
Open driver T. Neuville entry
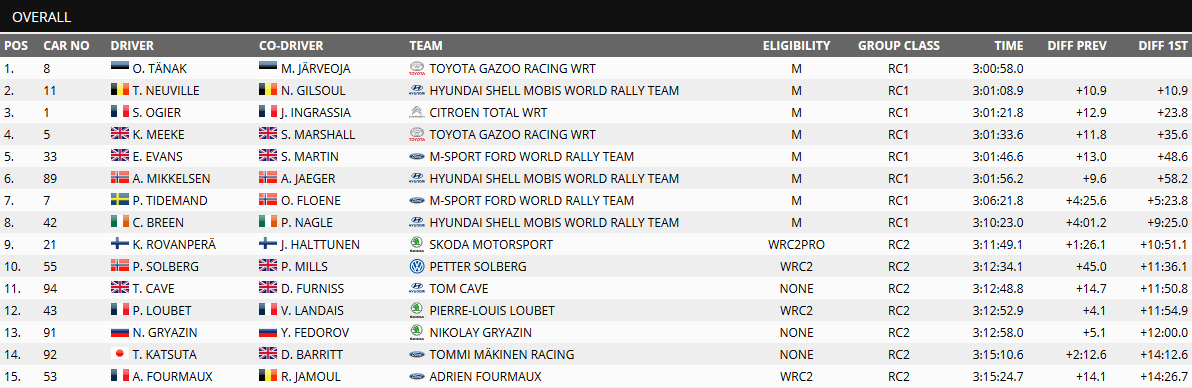tap(166, 91)
